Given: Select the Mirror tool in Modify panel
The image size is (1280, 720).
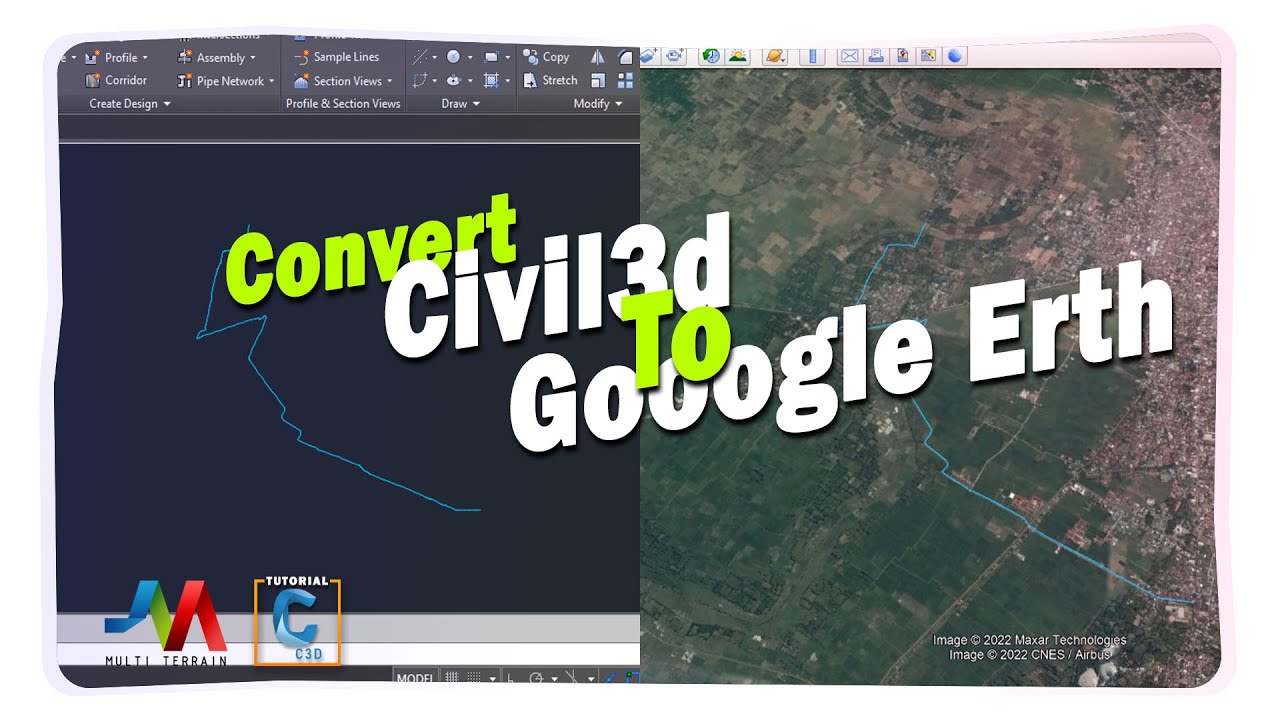Looking at the screenshot, I should point(598,57).
